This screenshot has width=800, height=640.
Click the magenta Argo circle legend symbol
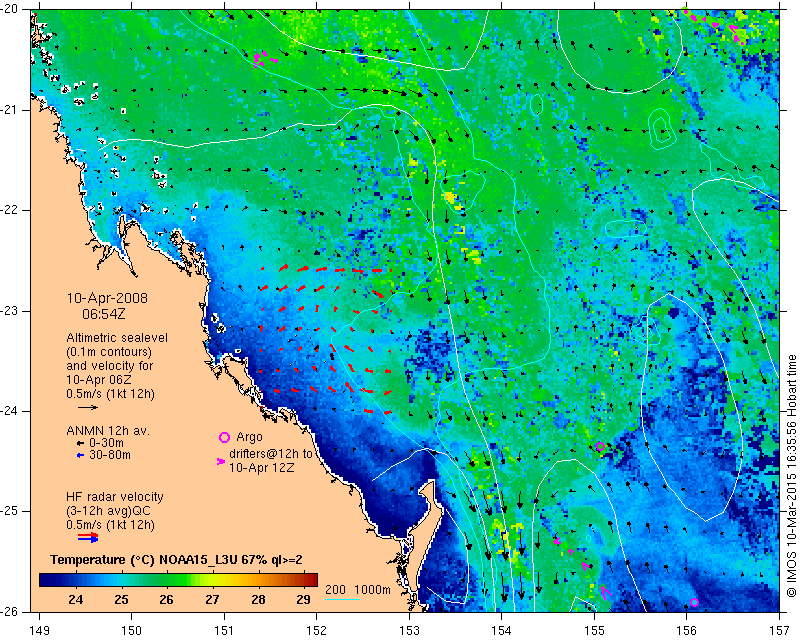[224, 437]
